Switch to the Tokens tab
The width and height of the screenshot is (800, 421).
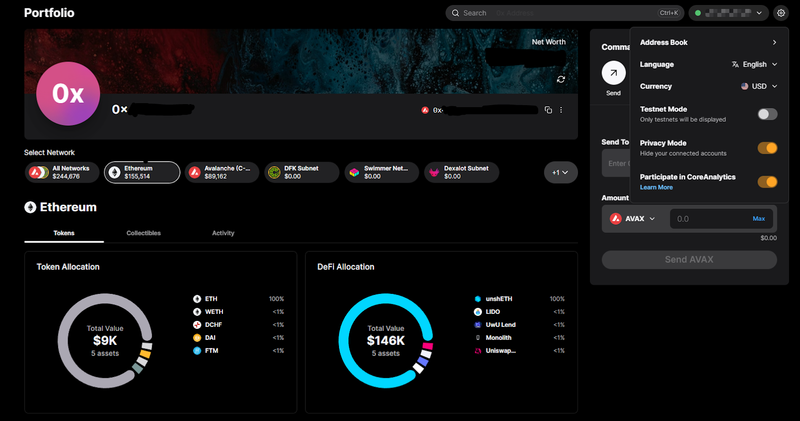64,233
